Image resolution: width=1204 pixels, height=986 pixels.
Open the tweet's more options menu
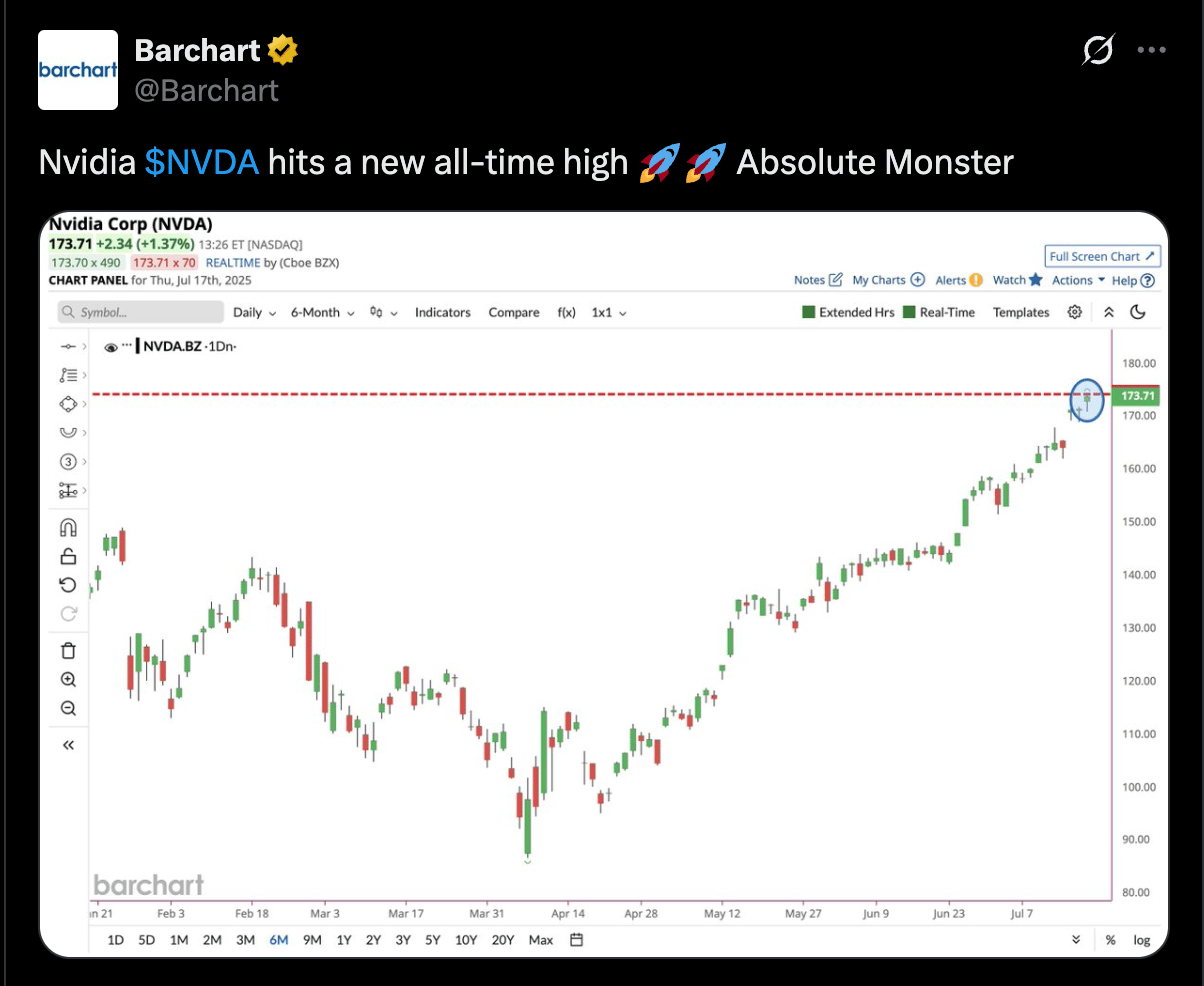[x=1153, y=50]
